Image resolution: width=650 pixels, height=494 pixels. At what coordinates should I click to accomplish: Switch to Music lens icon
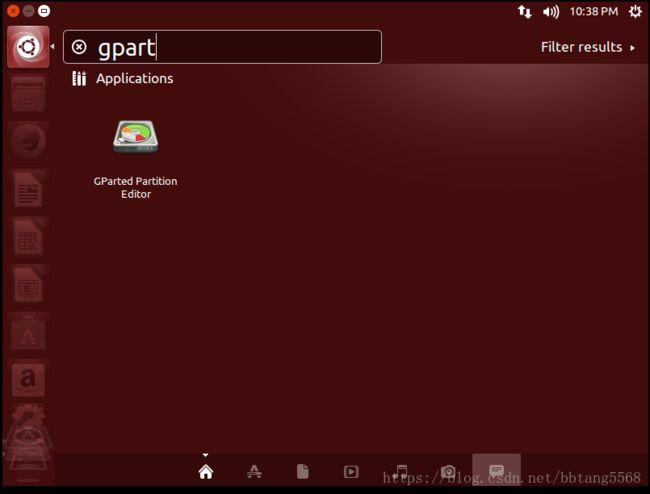pyautogui.click(x=400, y=471)
